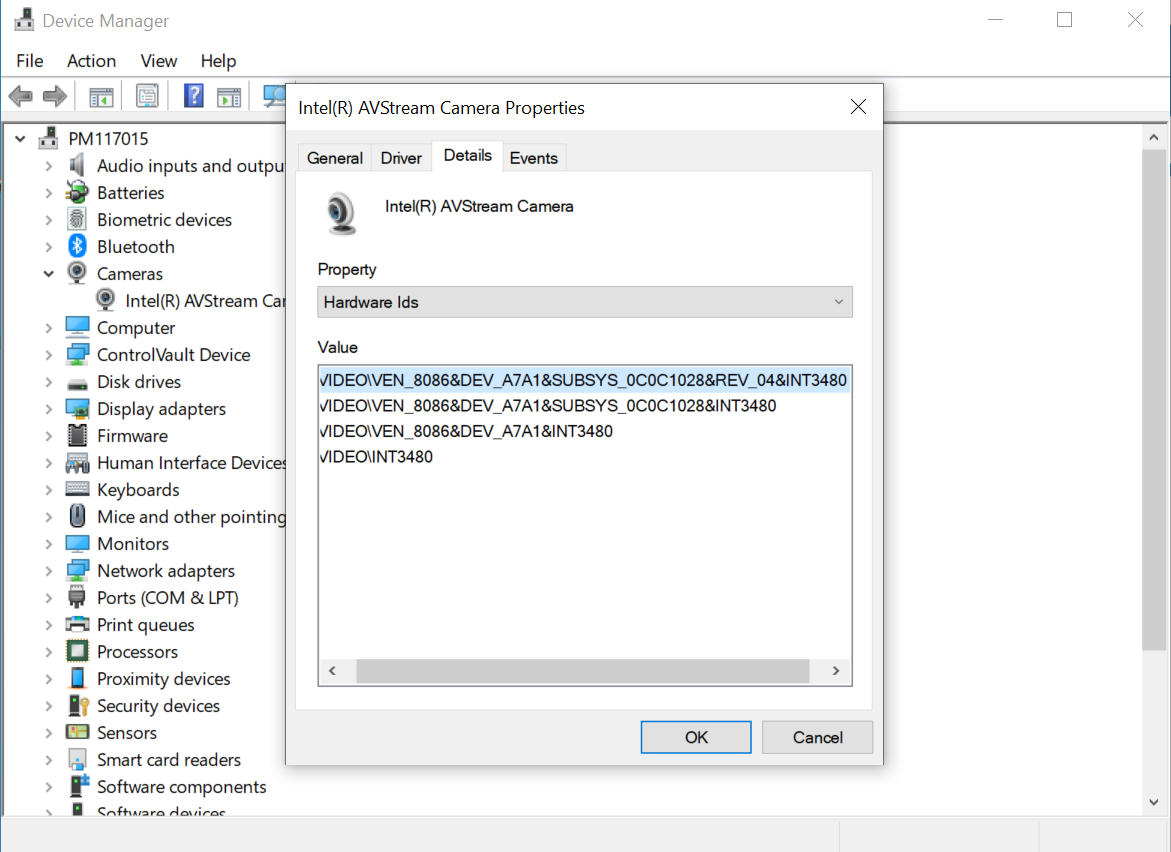Open the Property dropdown showing Hardware Ids
This screenshot has width=1171, height=852.
[585, 302]
